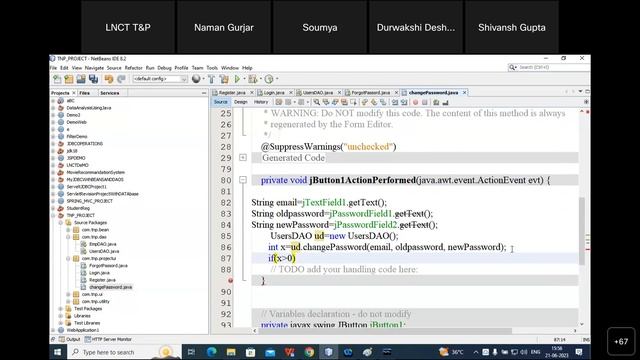Click the Debug Project icon
The height and width of the screenshot is (360, 640).
[x=253, y=79]
